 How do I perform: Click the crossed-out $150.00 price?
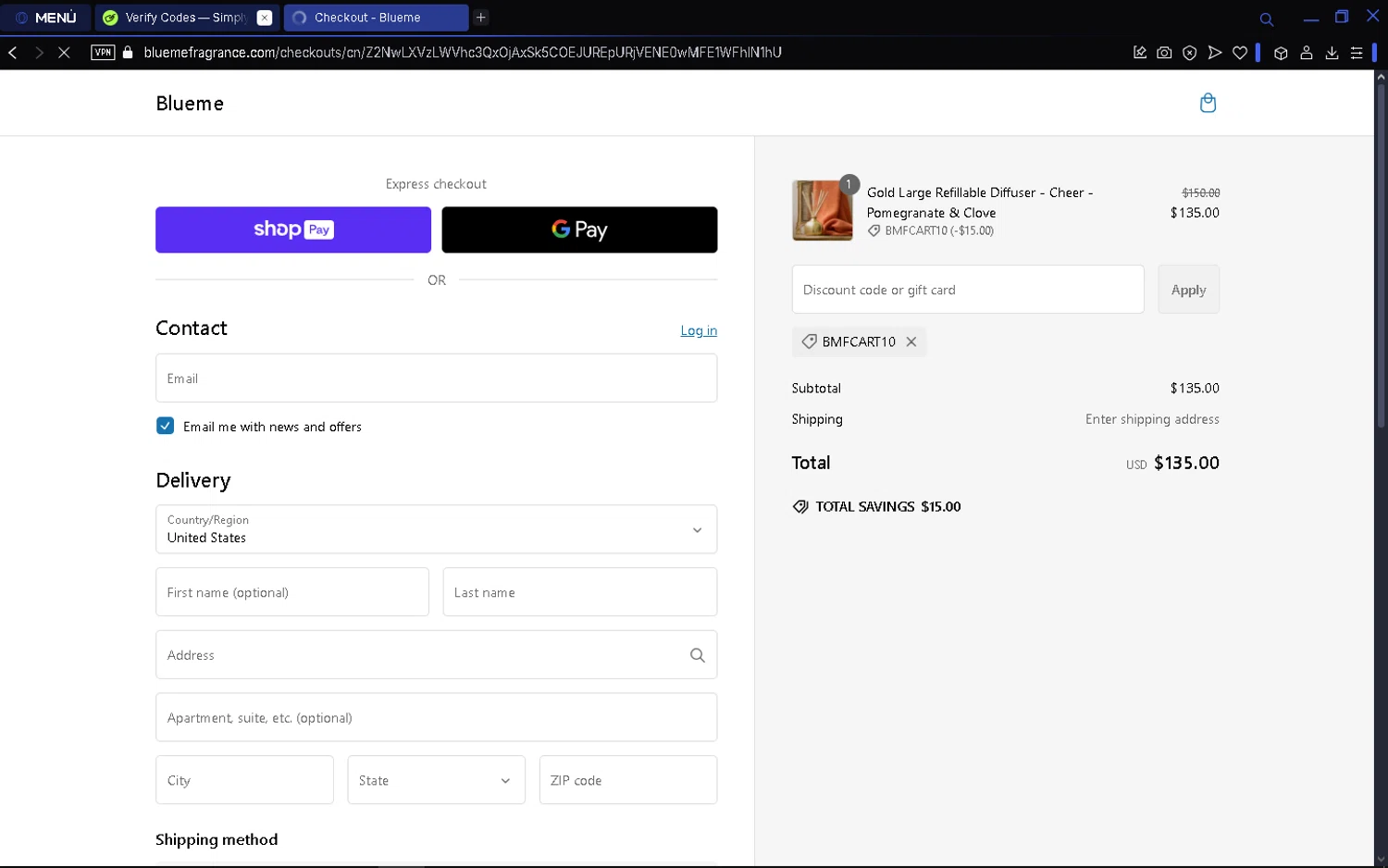1201,192
